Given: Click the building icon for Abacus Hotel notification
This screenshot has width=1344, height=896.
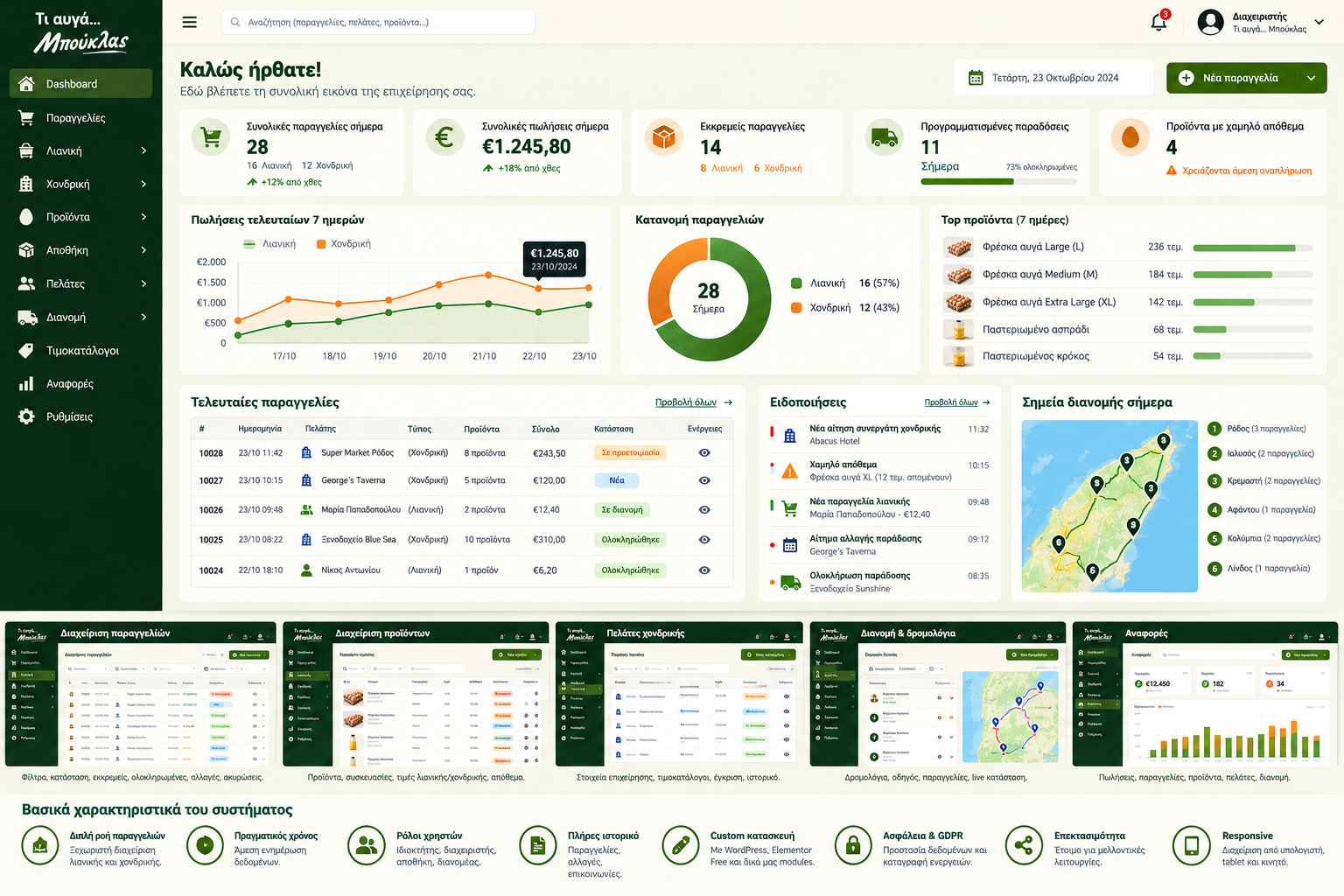Looking at the screenshot, I should (789, 435).
